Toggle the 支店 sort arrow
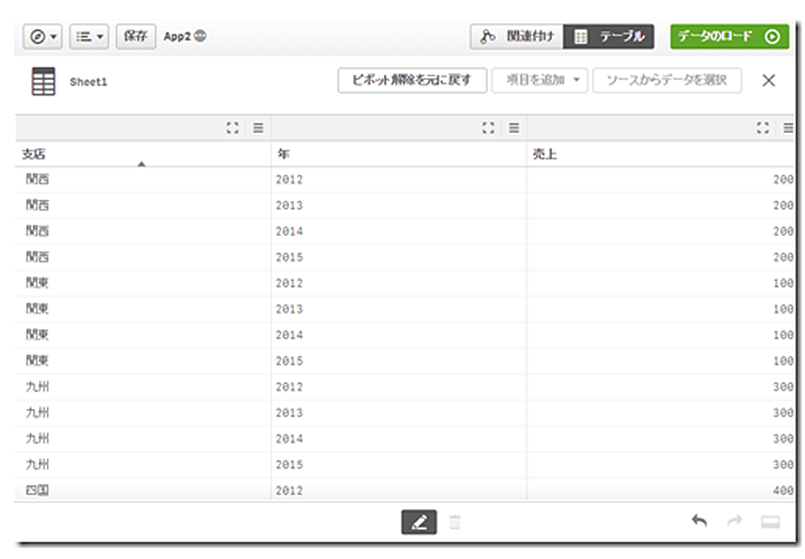805x559 pixels. [142, 164]
